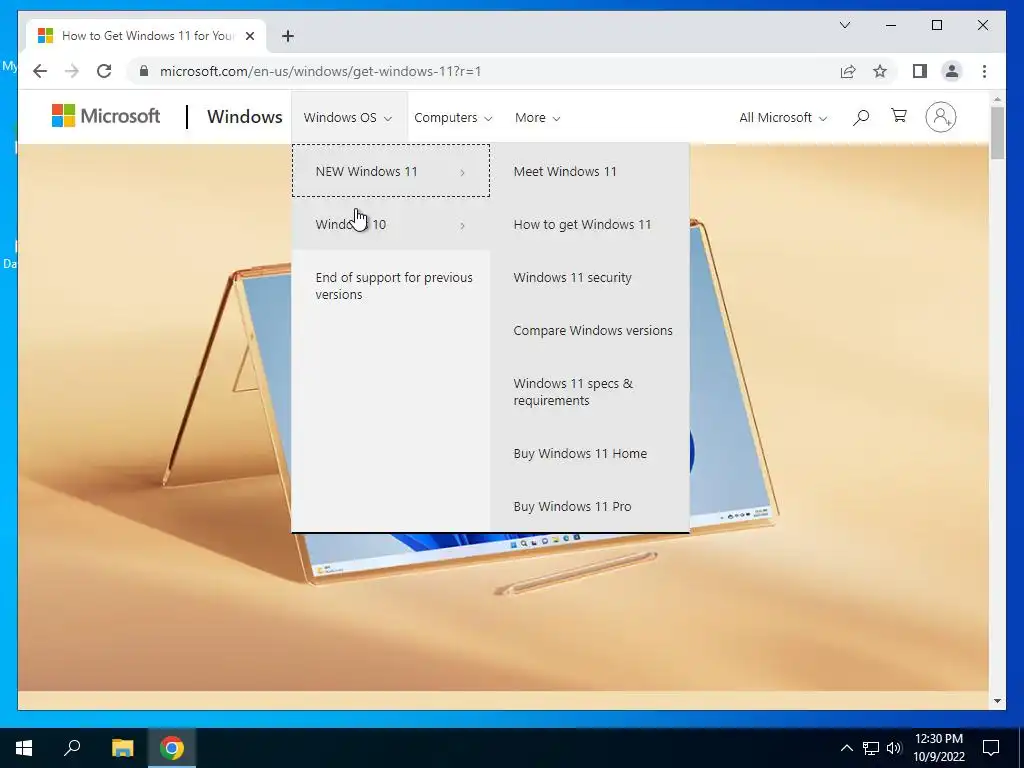Image resolution: width=1024 pixels, height=768 pixels.
Task: Click the tab search down-arrow in title bar
Action: pos(844,25)
